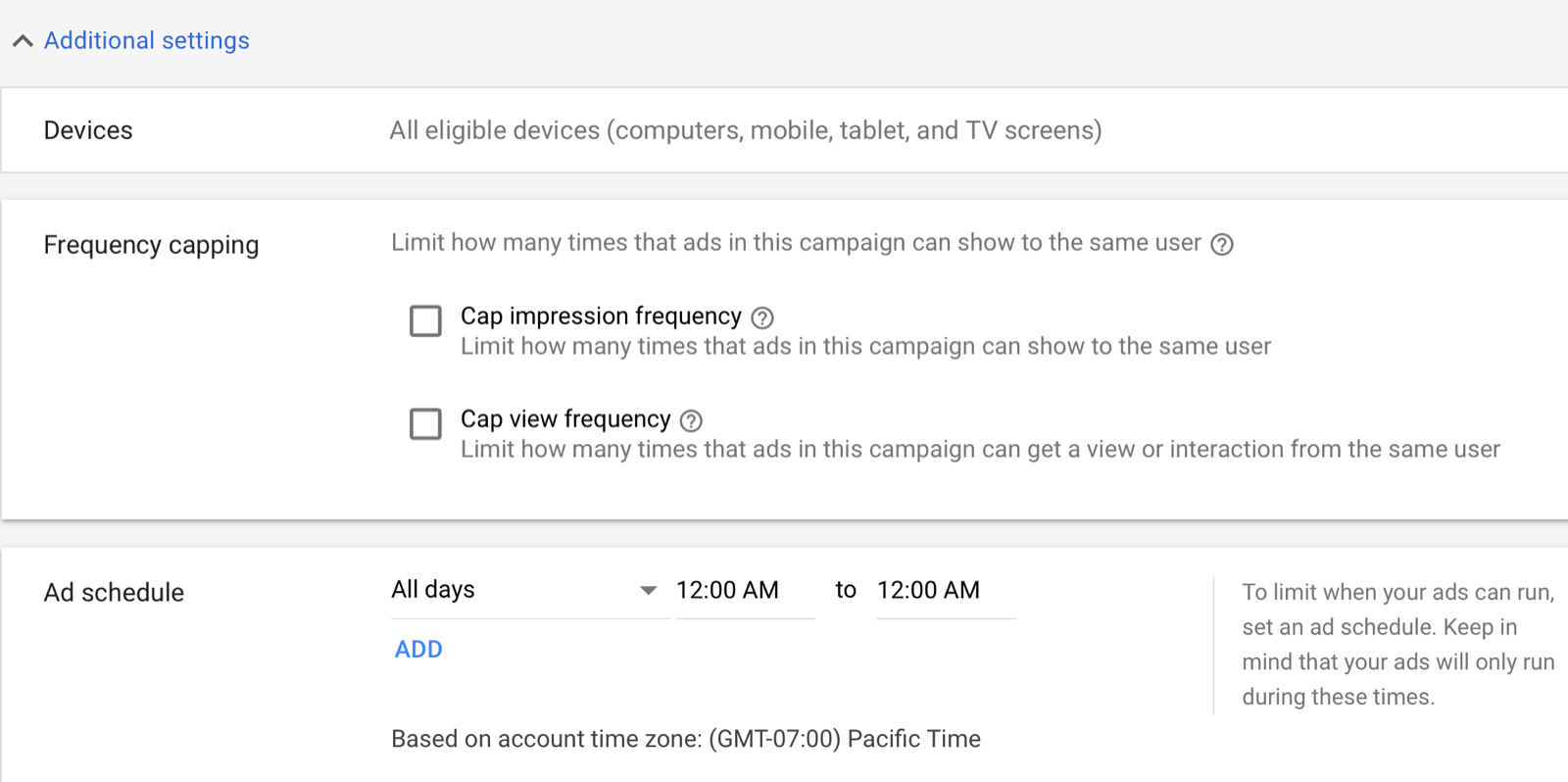Click help icon beside Cap impression frequency
Screen dimensions: 1568x782
coord(761,318)
